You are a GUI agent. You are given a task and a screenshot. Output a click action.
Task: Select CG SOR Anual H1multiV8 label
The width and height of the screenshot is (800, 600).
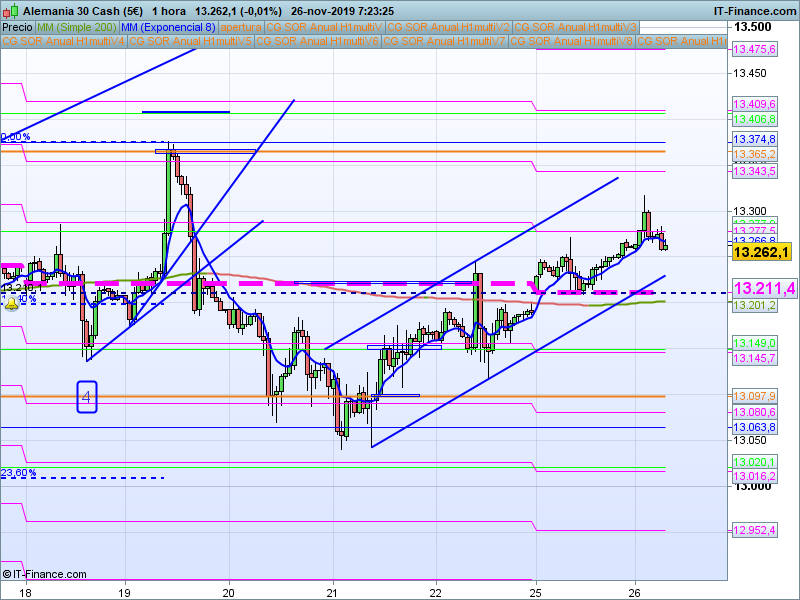[x=571, y=41]
